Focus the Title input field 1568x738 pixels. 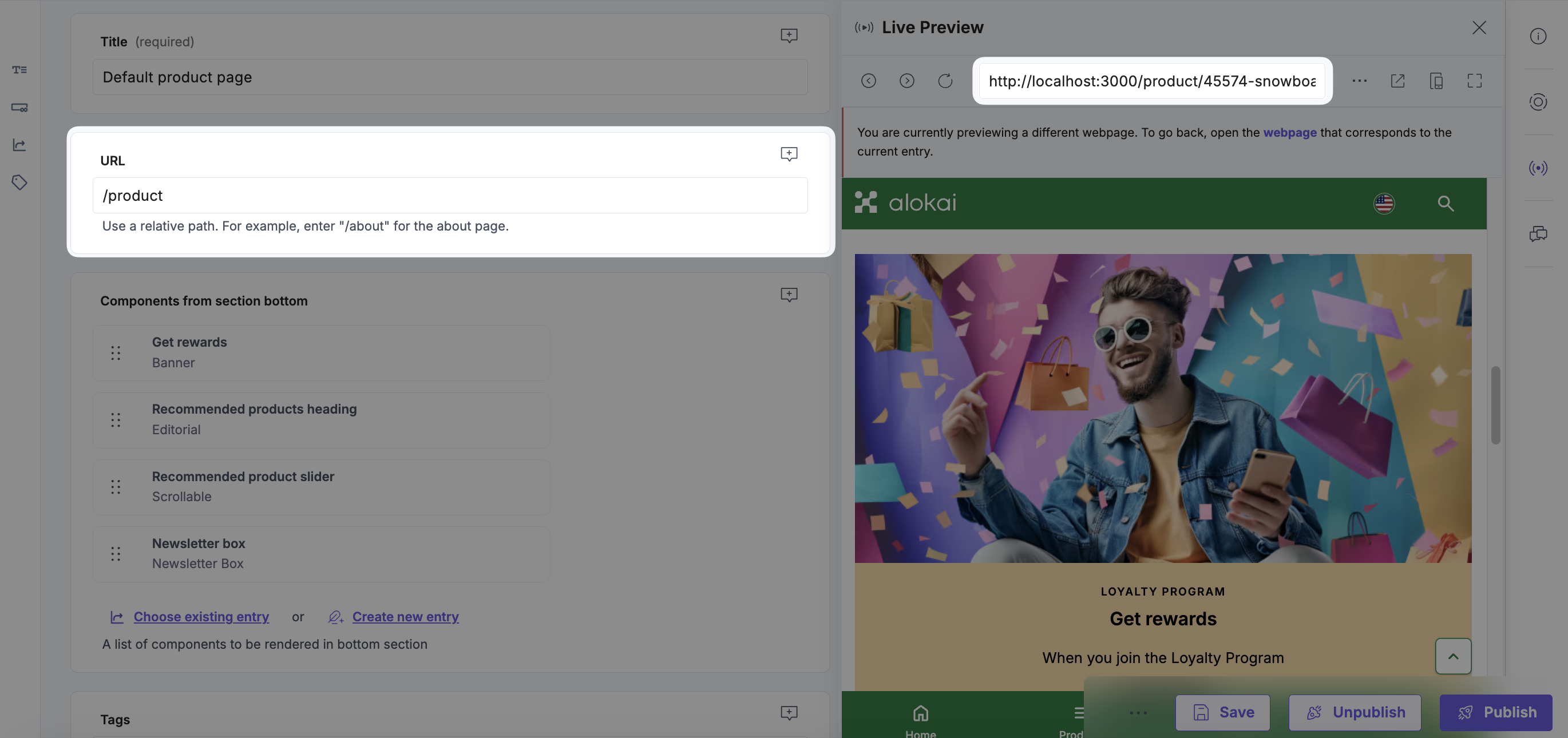tap(450, 77)
